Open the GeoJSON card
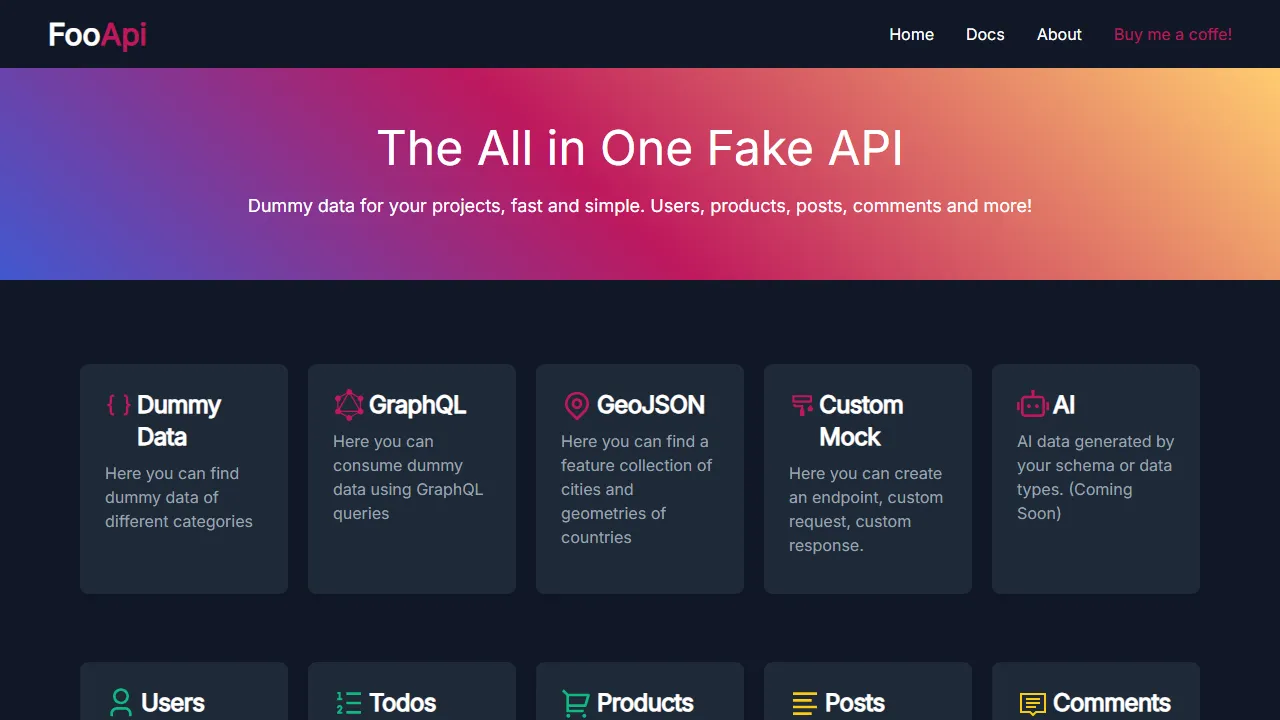This screenshot has width=1280, height=720. (x=640, y=478)
